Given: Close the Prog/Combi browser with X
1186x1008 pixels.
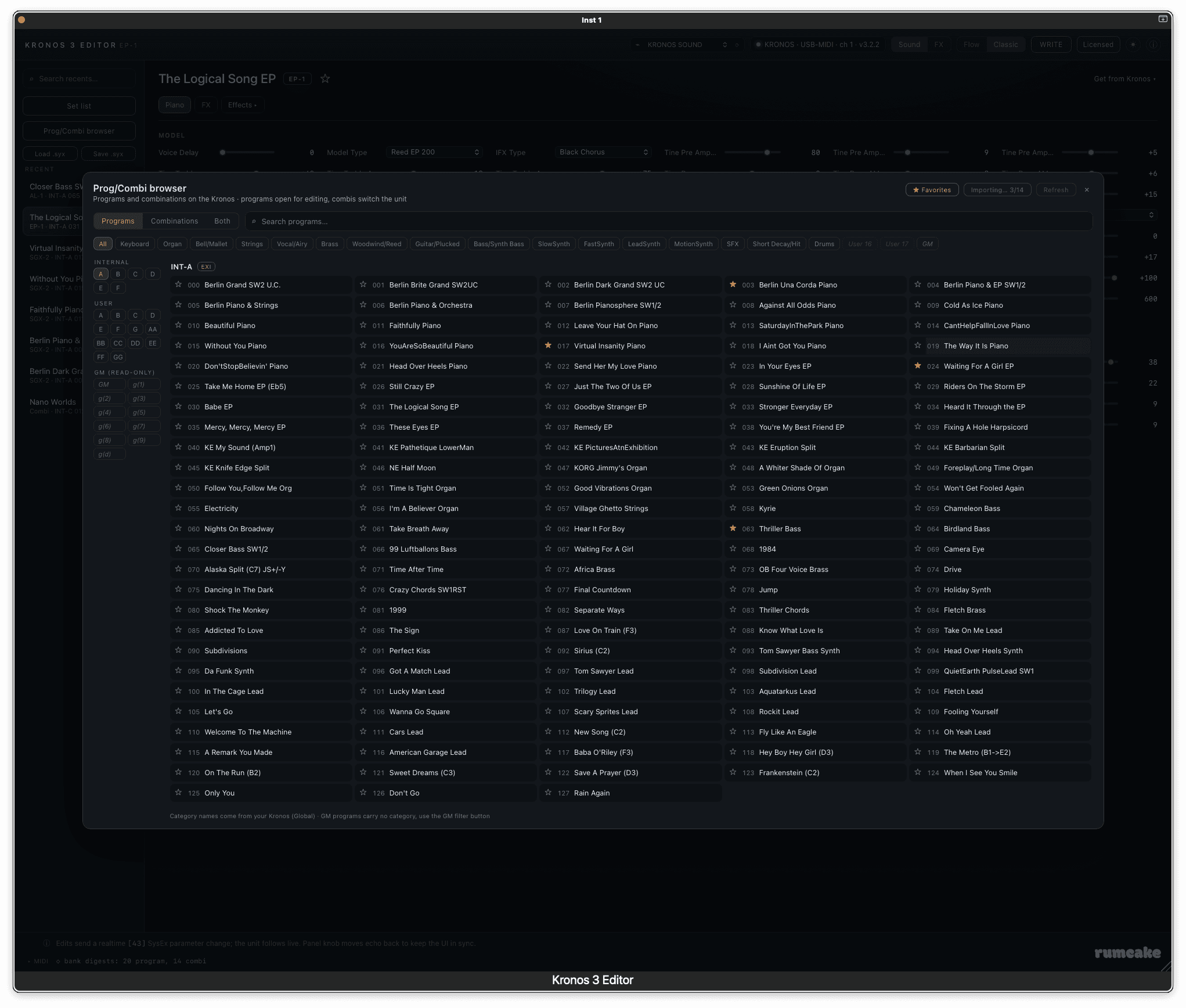Looking at the screenshot, I should tap(1087, 190).
